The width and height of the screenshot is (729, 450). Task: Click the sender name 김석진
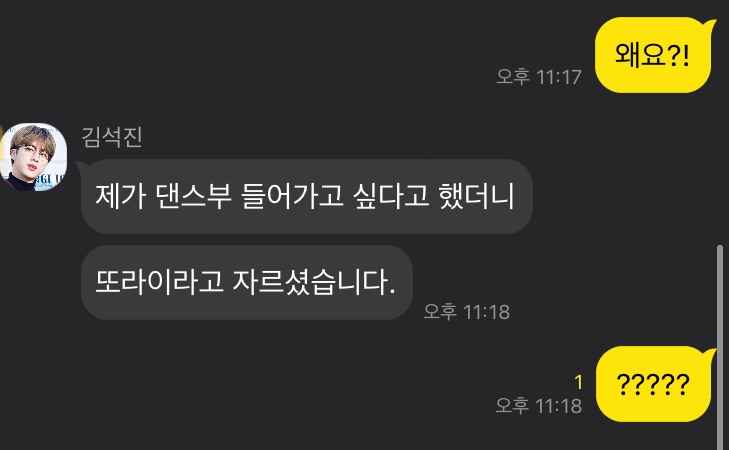[112, 137]
